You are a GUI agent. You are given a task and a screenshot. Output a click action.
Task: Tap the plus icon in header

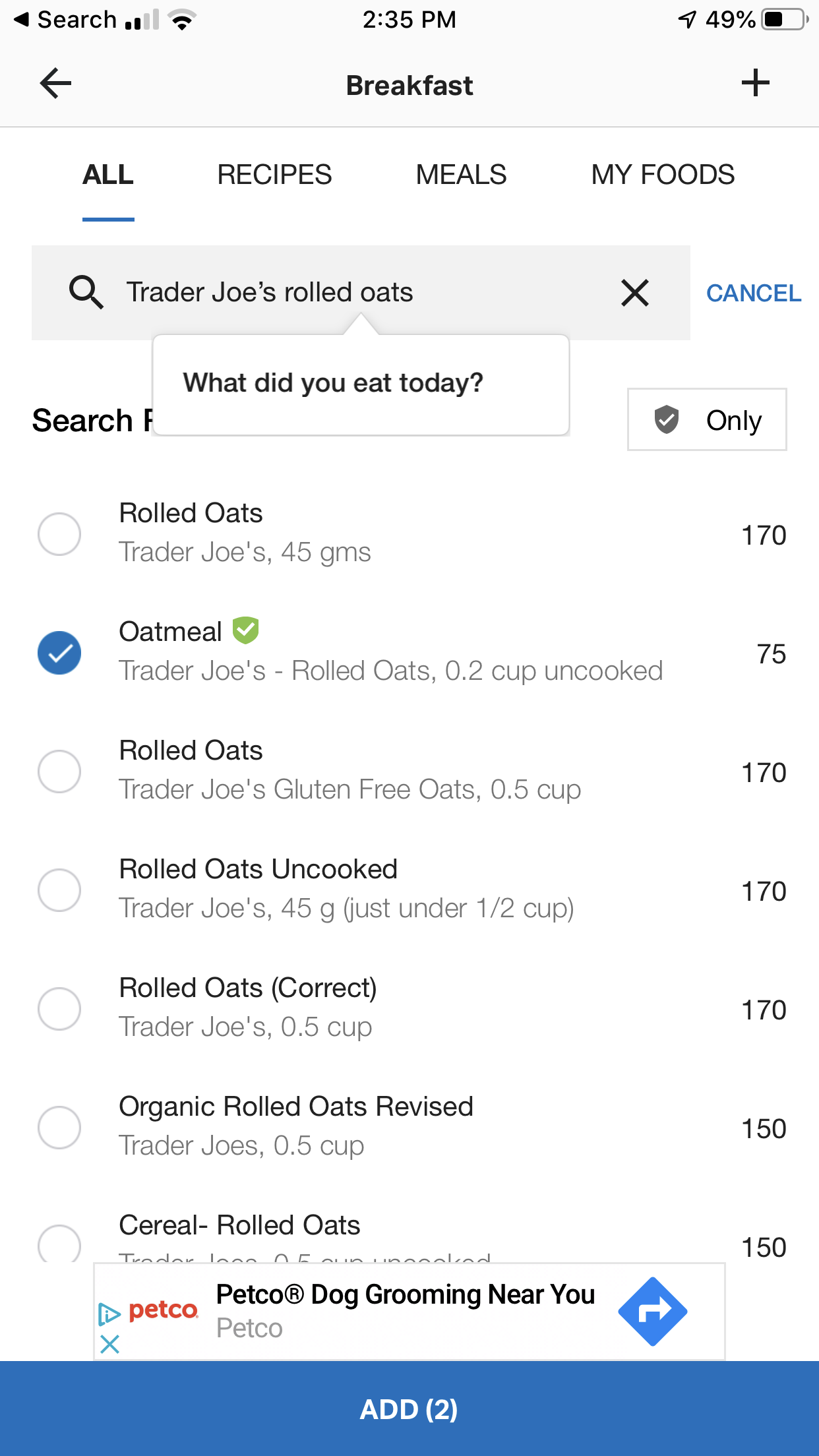tap(755, 83)
